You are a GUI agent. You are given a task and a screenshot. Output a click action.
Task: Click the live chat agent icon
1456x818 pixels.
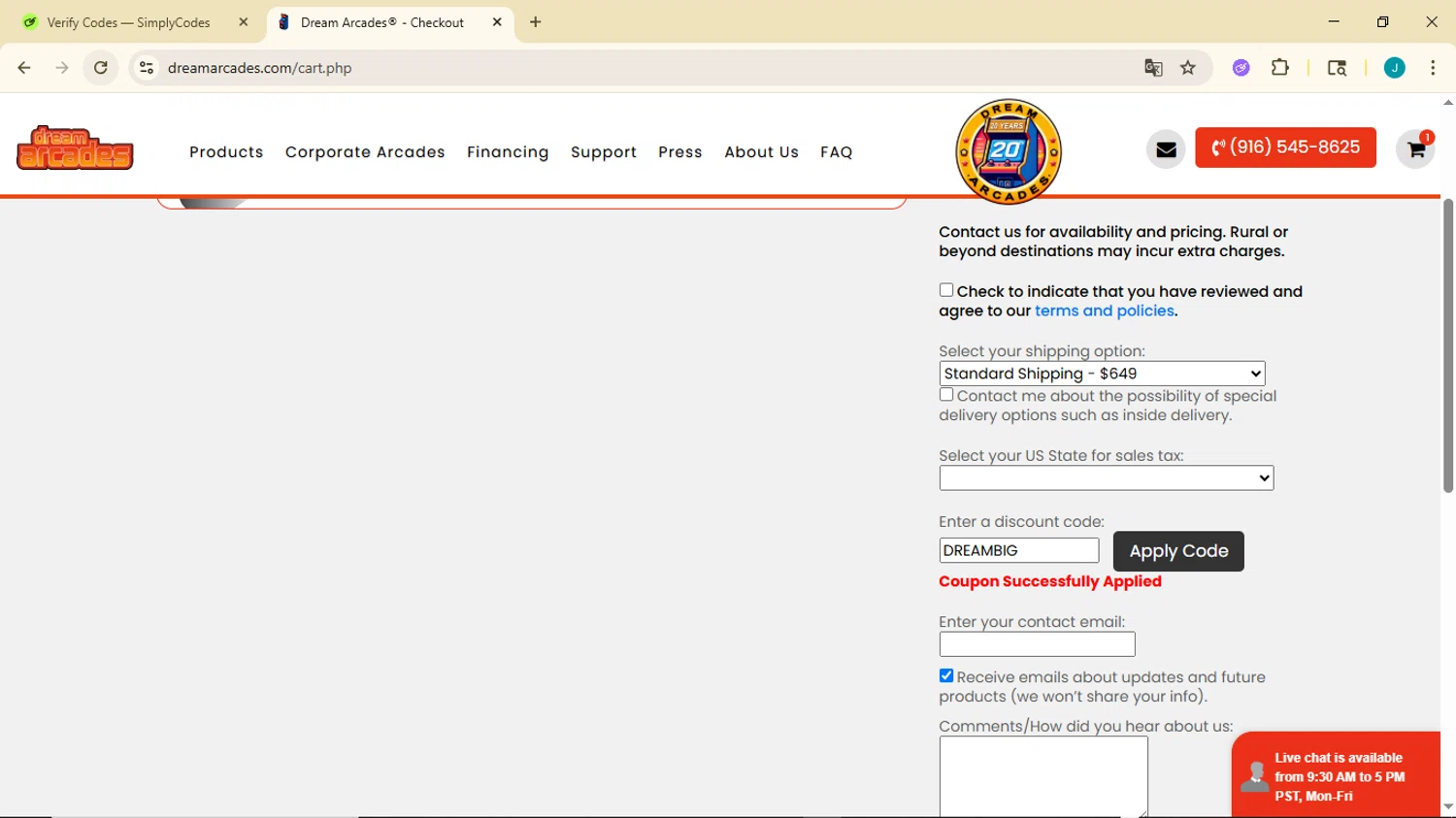pyautogui.click(x=1254, y=776)
